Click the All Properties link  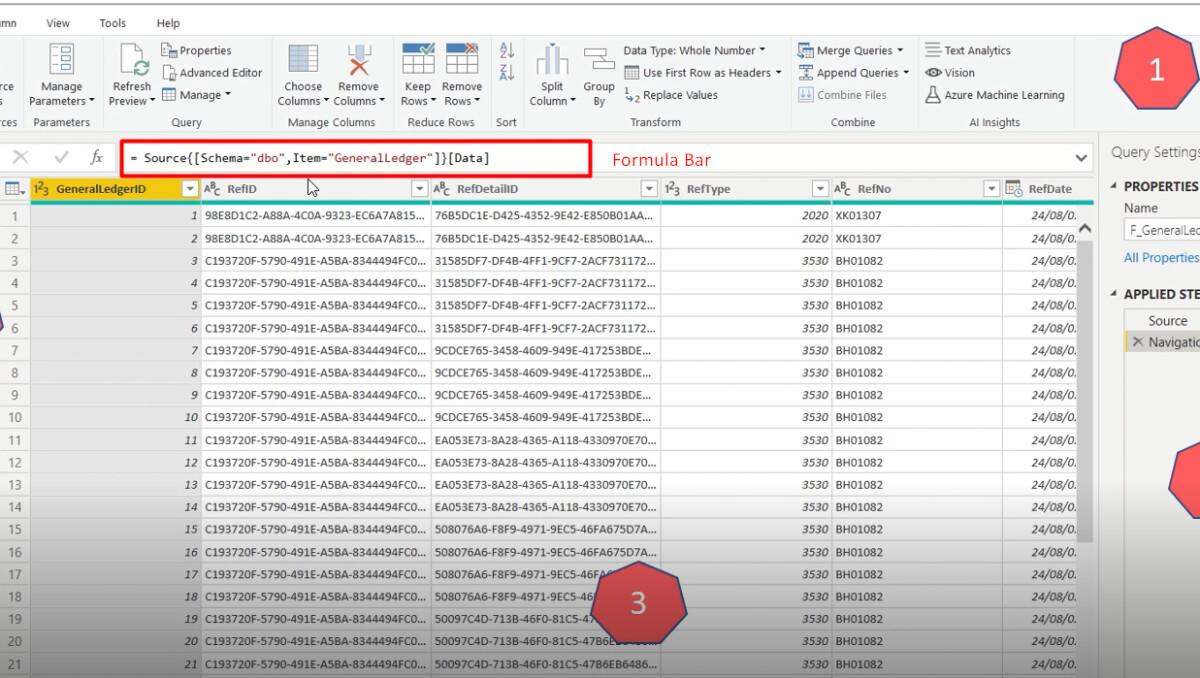pyautogui.click(x=1160, y=257)
